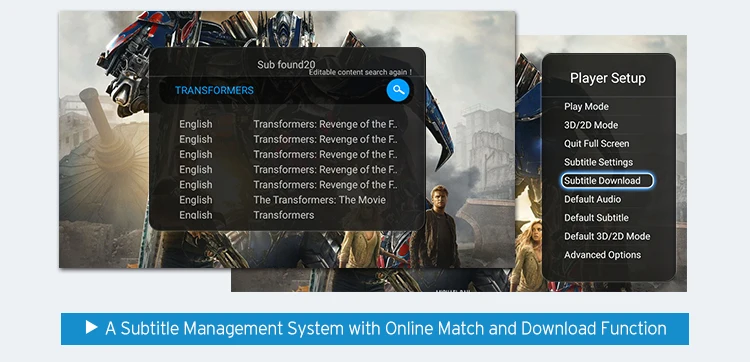Screen dimensions: 750x362
Task: Open Play Mode in Player Setup
Action: tap(586, 107)
